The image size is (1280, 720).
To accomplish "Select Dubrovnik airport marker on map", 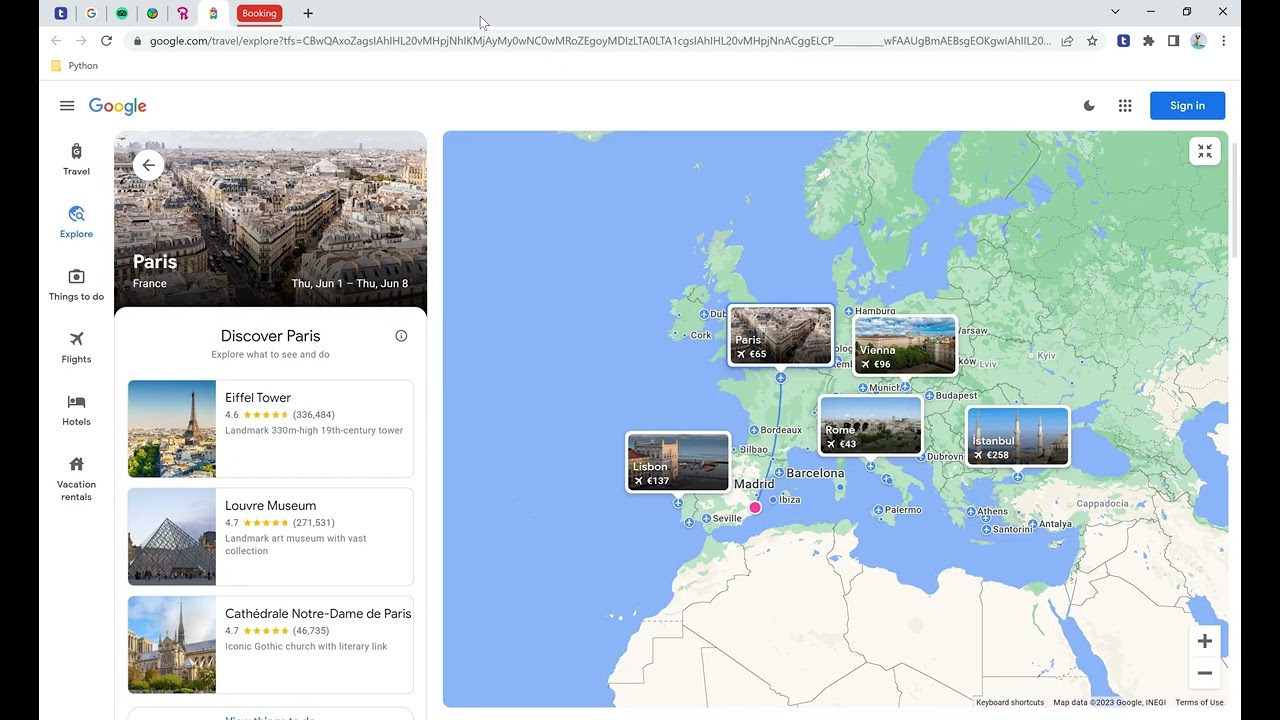I will click(920, 457).
